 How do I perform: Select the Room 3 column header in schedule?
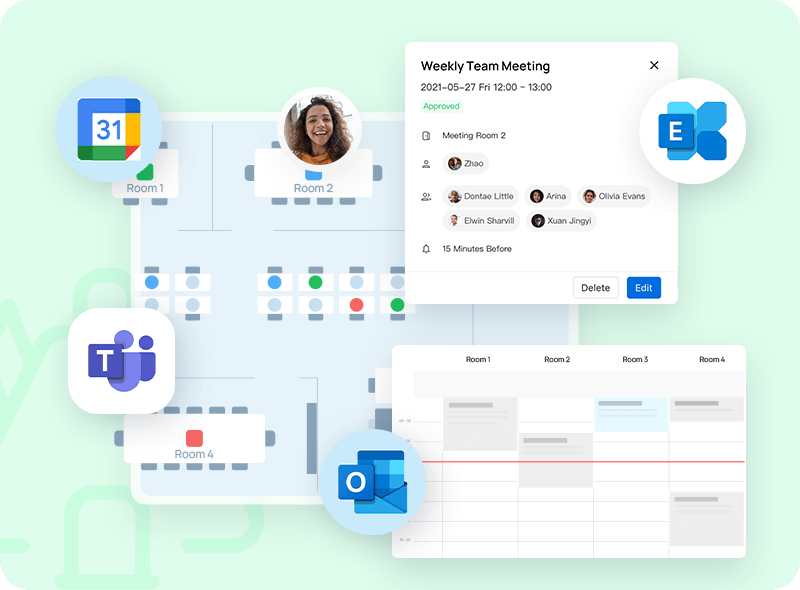[635, 360]
